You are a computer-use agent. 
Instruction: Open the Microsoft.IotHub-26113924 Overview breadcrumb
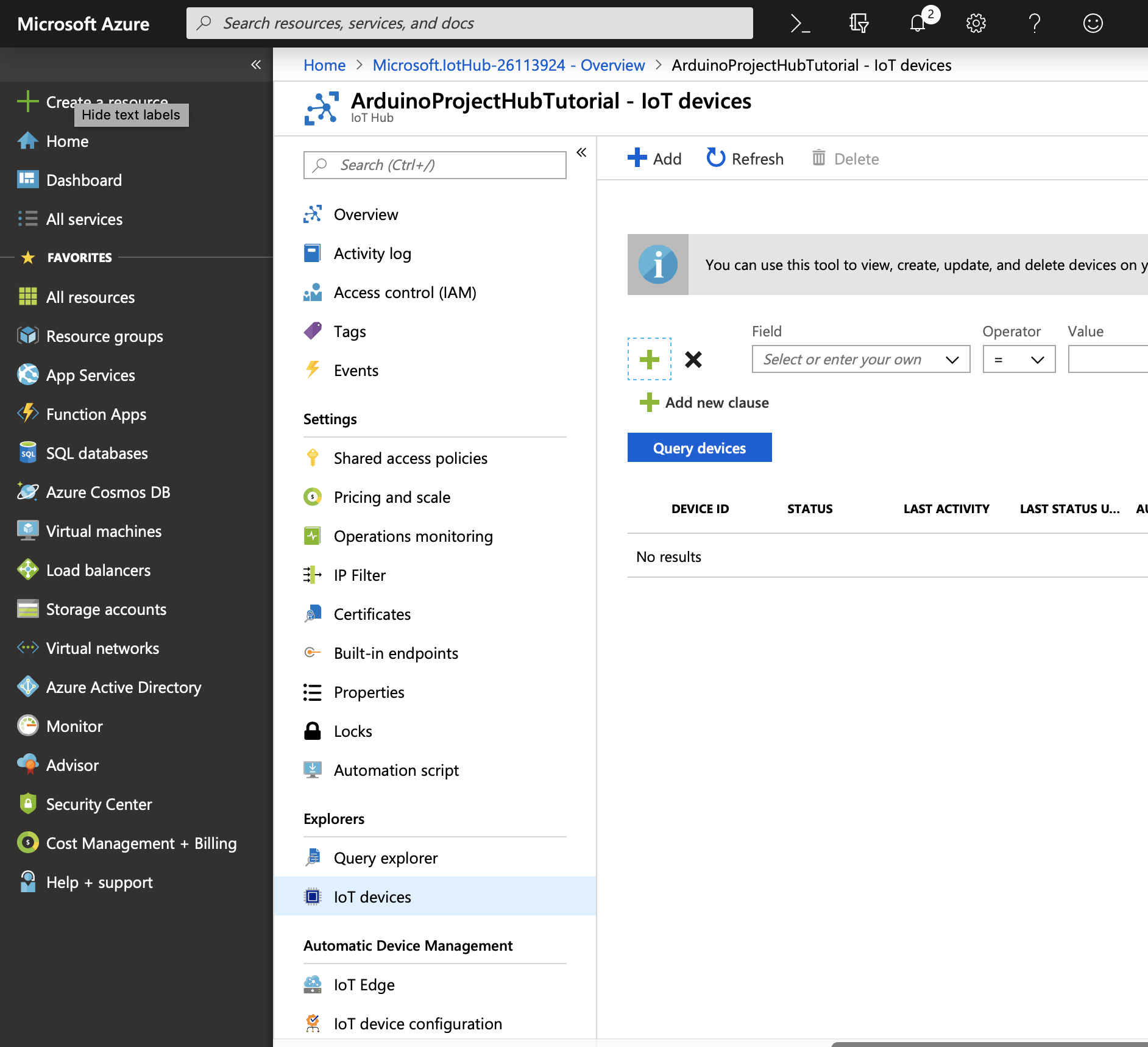(x=508, y=65)
